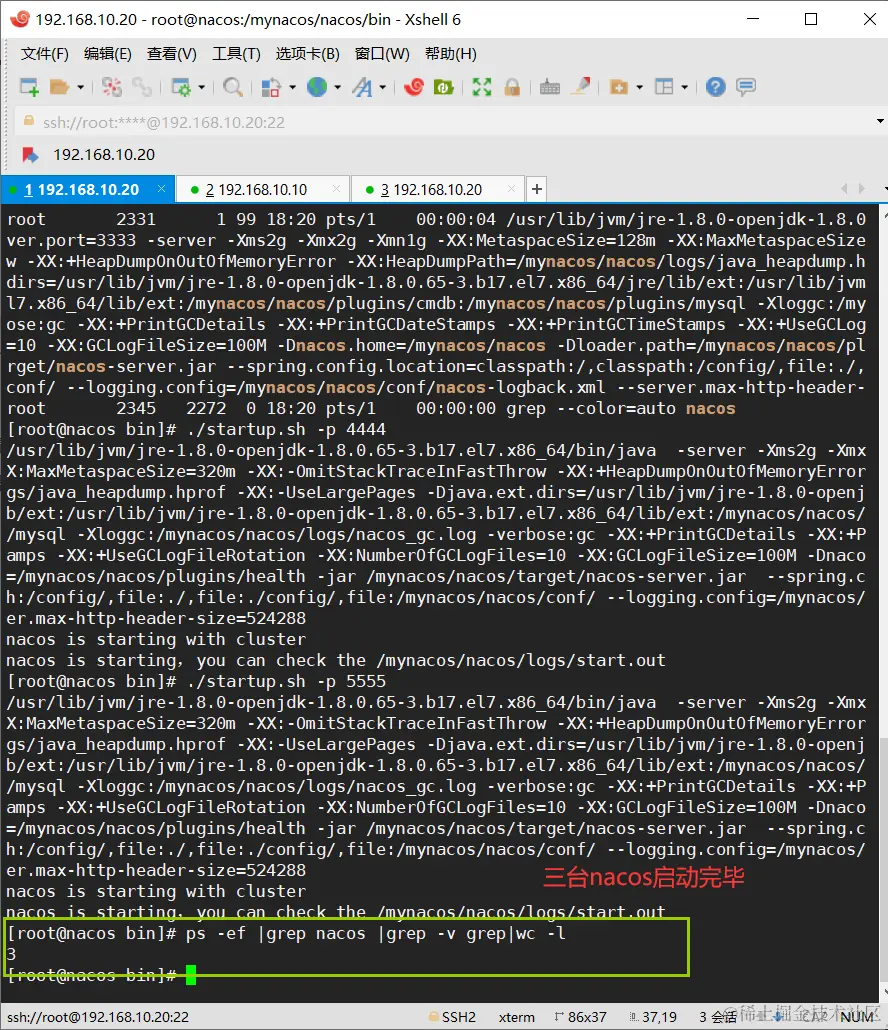Open the 编辑(E) menu
The height and width of the screenshot is (1030, 888).
pos(108,53)
